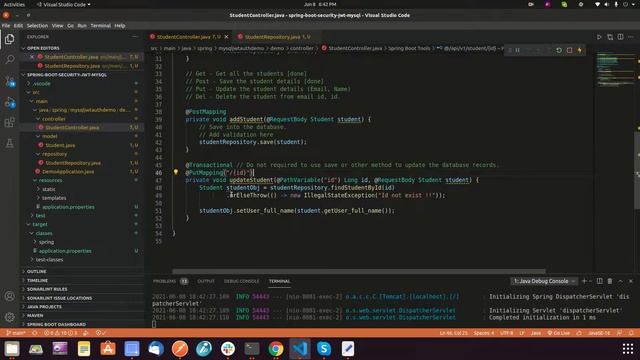Select Java Debug Console terminal dropdown
Screen dimensions: 640x360
pos(544,281)
